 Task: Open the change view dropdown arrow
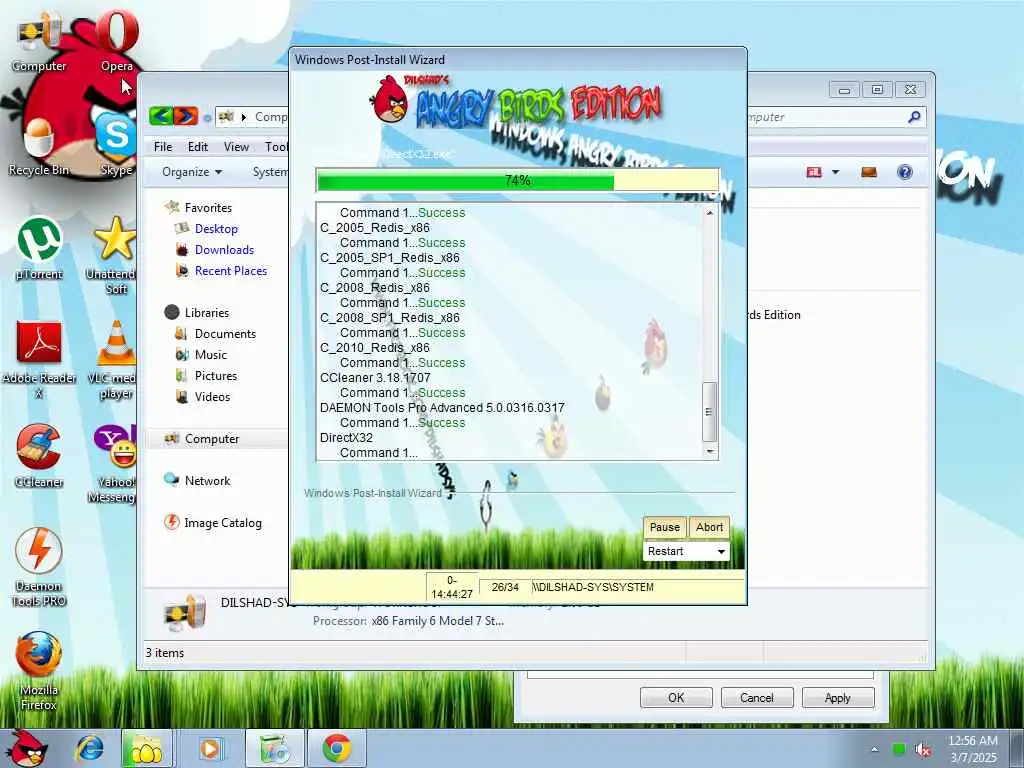pyautogui.click(x=835, y=172)
